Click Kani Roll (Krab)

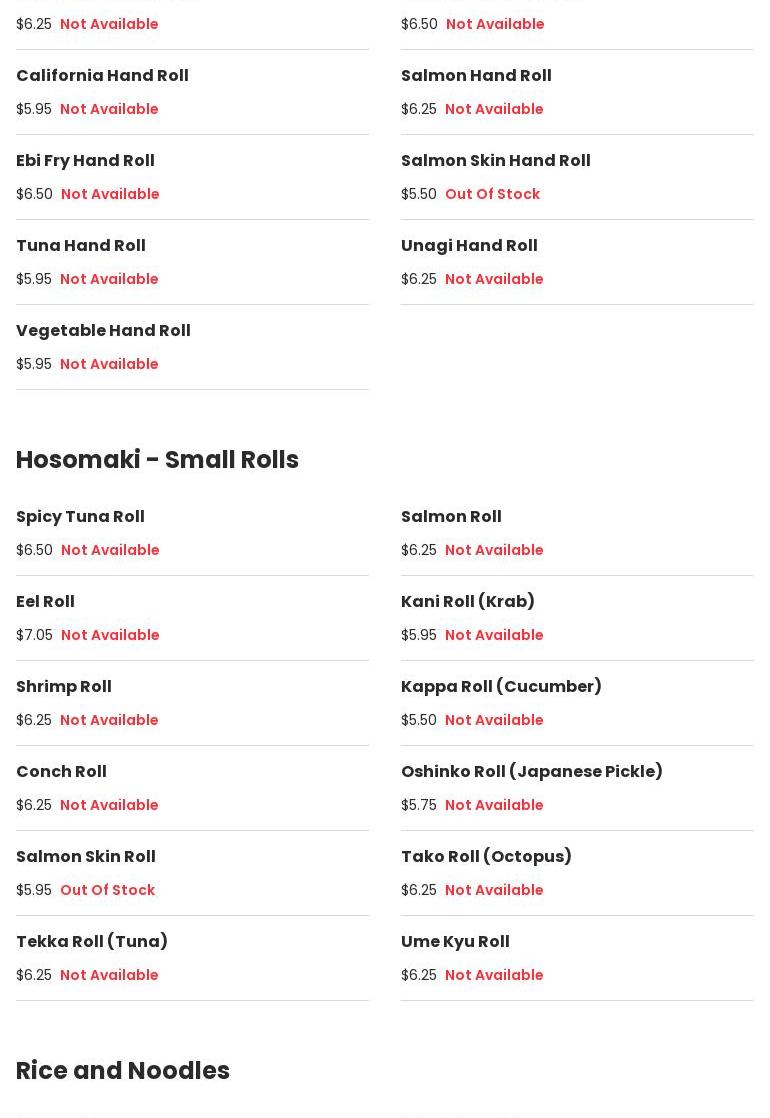(x=468, y=602)
